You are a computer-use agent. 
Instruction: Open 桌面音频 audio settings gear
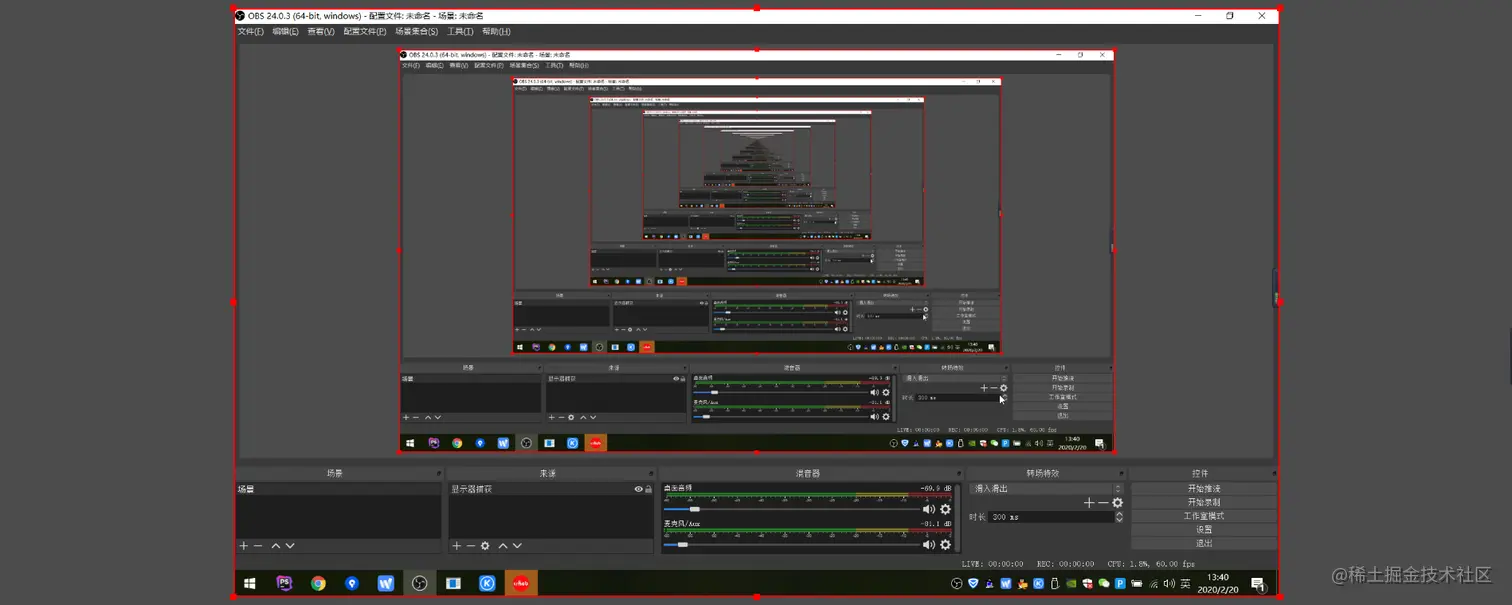(x=945, y=509)
